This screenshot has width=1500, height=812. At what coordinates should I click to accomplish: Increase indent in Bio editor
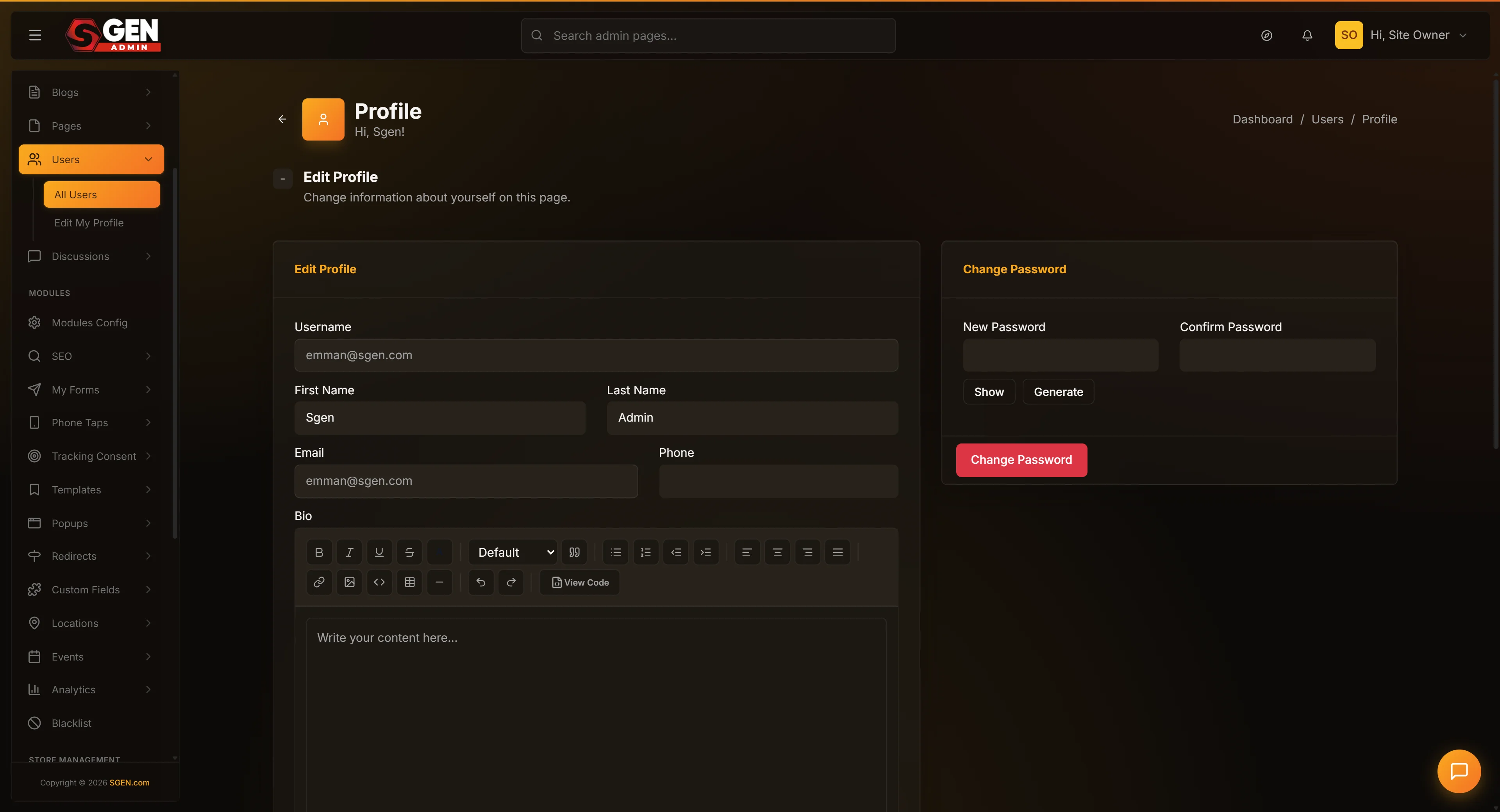[706, 552]
